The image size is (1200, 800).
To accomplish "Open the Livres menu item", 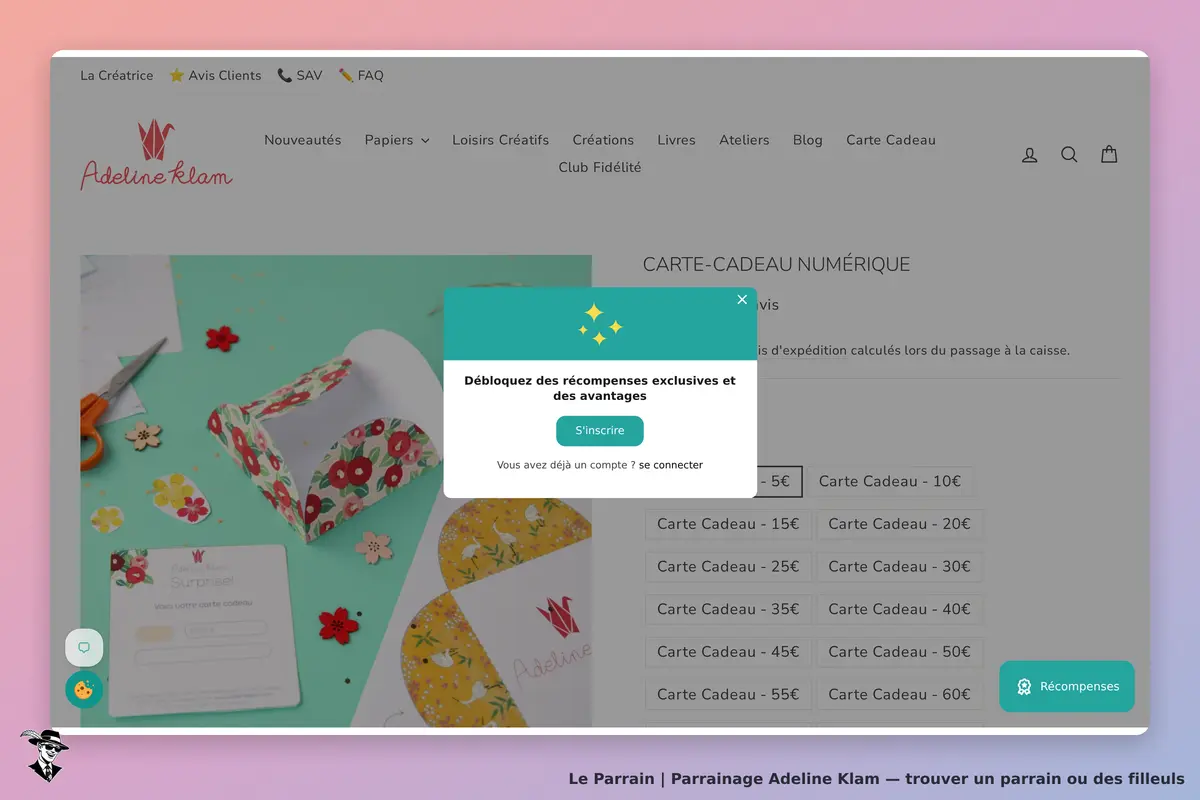I will (x=676, y=140).
